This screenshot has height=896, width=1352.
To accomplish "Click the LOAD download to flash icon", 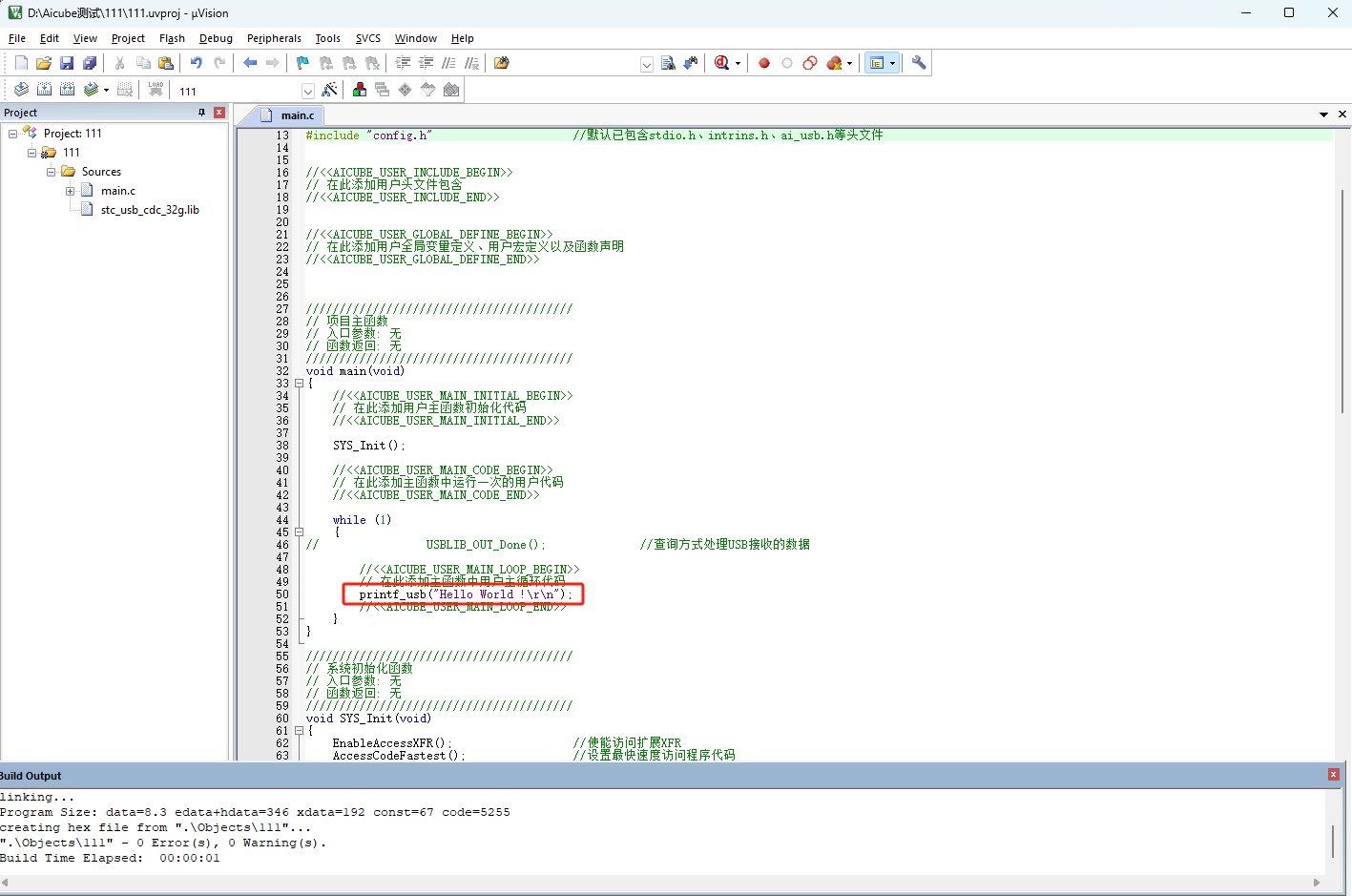I will click(156, 90).
